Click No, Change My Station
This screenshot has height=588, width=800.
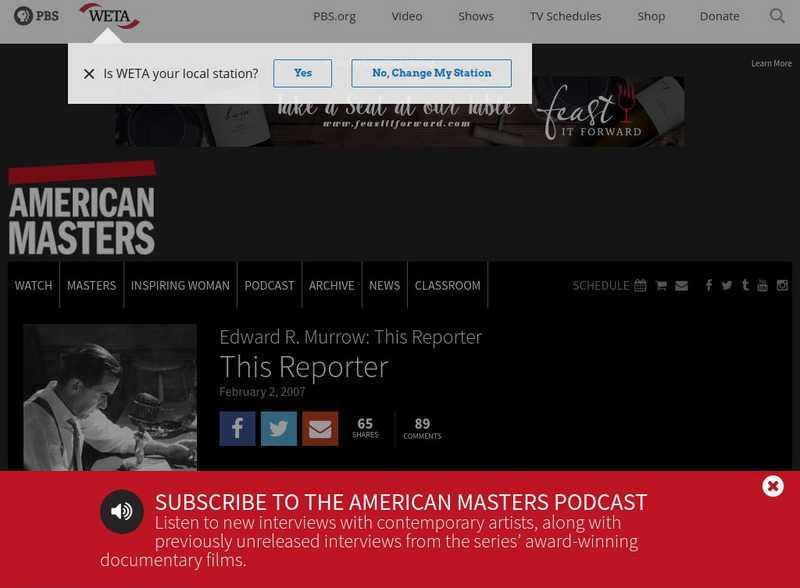pyautogui.click(x=431, y=73)
